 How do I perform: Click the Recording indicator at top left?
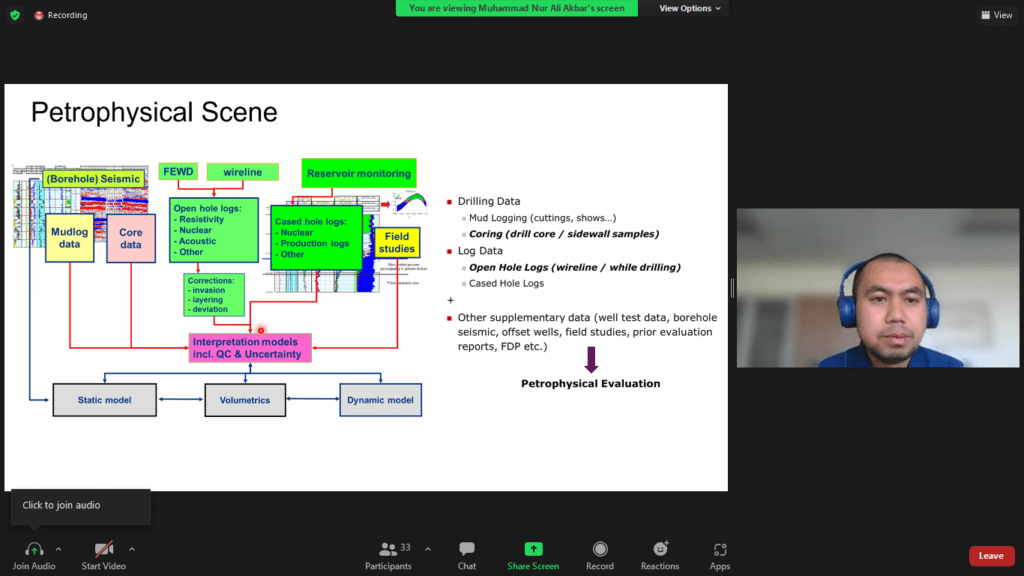(61, 15)
